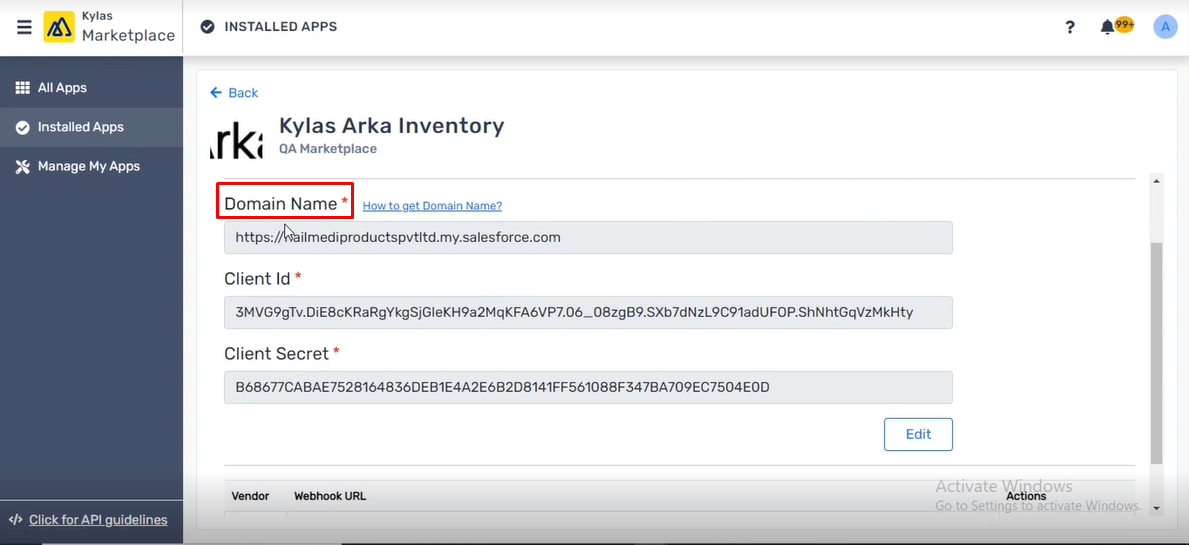The image size is (1189, 545).
Task: Click the Webhook URL column header
Action: click(330, 496)
